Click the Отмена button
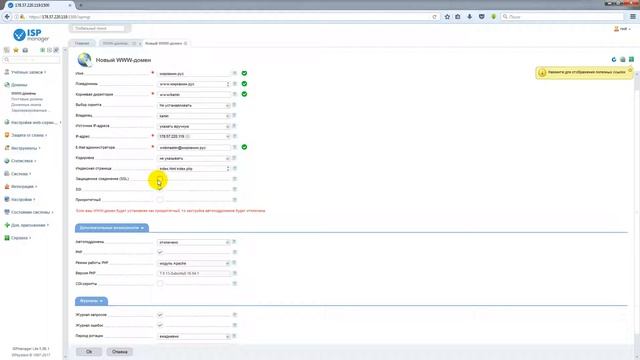 120,351
